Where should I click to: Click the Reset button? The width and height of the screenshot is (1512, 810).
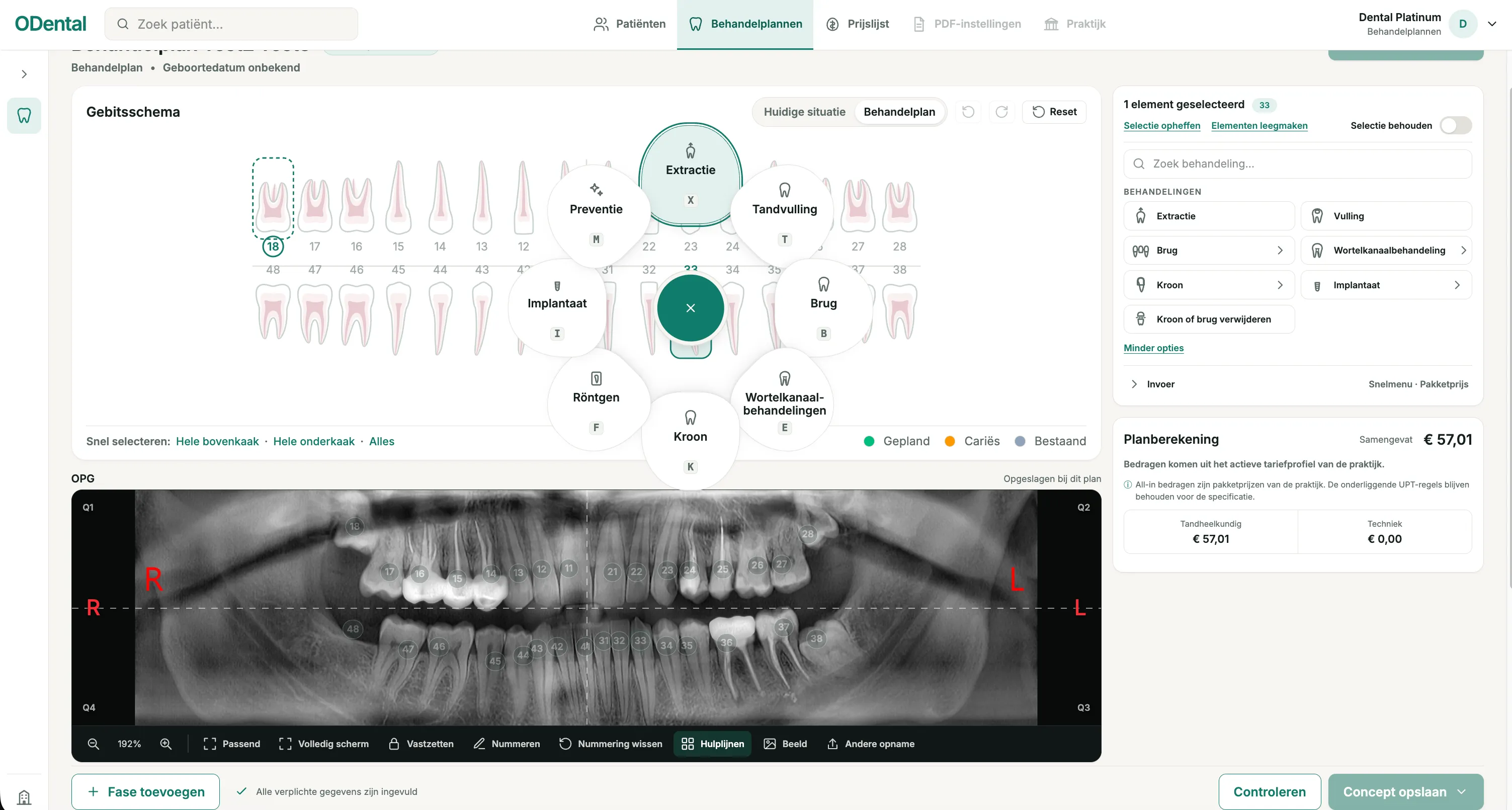point(1054,112)
